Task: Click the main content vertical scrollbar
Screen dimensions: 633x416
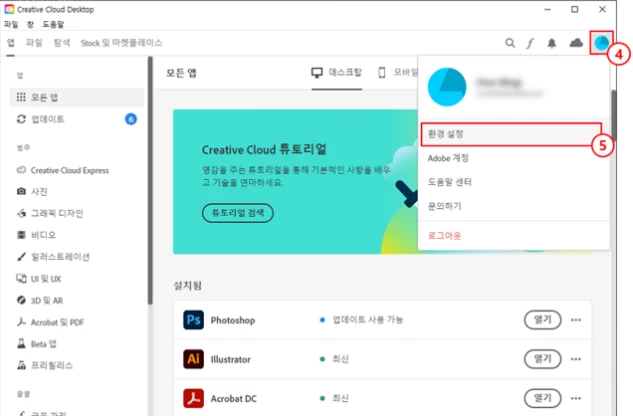Action: pyautogui.click(x=614, y=115)
